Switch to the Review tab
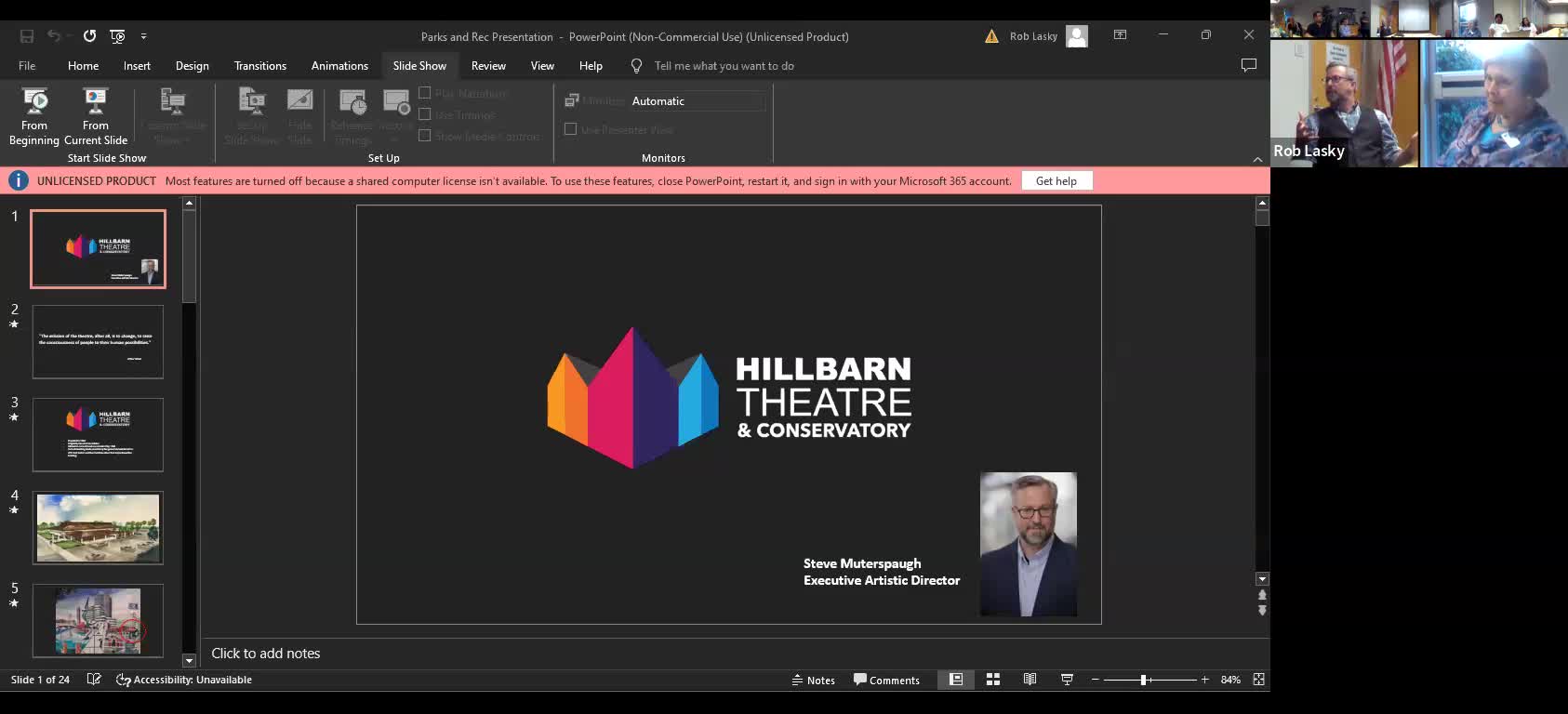Viewport: 1568px width, 714px height. pyautogui.click(x=488, y=66)
